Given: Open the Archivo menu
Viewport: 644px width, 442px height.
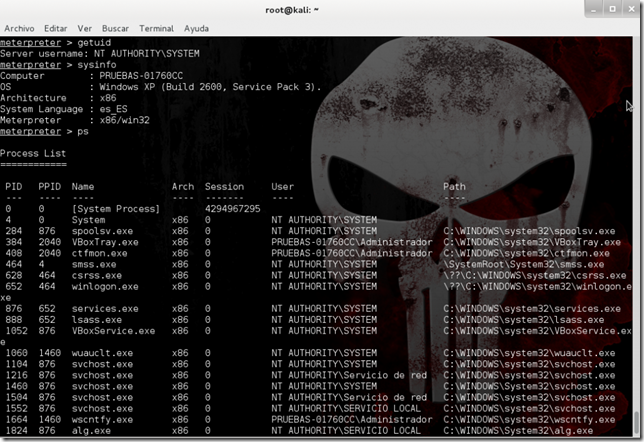Looking at the screenshot, I should (x=19, y=28).
